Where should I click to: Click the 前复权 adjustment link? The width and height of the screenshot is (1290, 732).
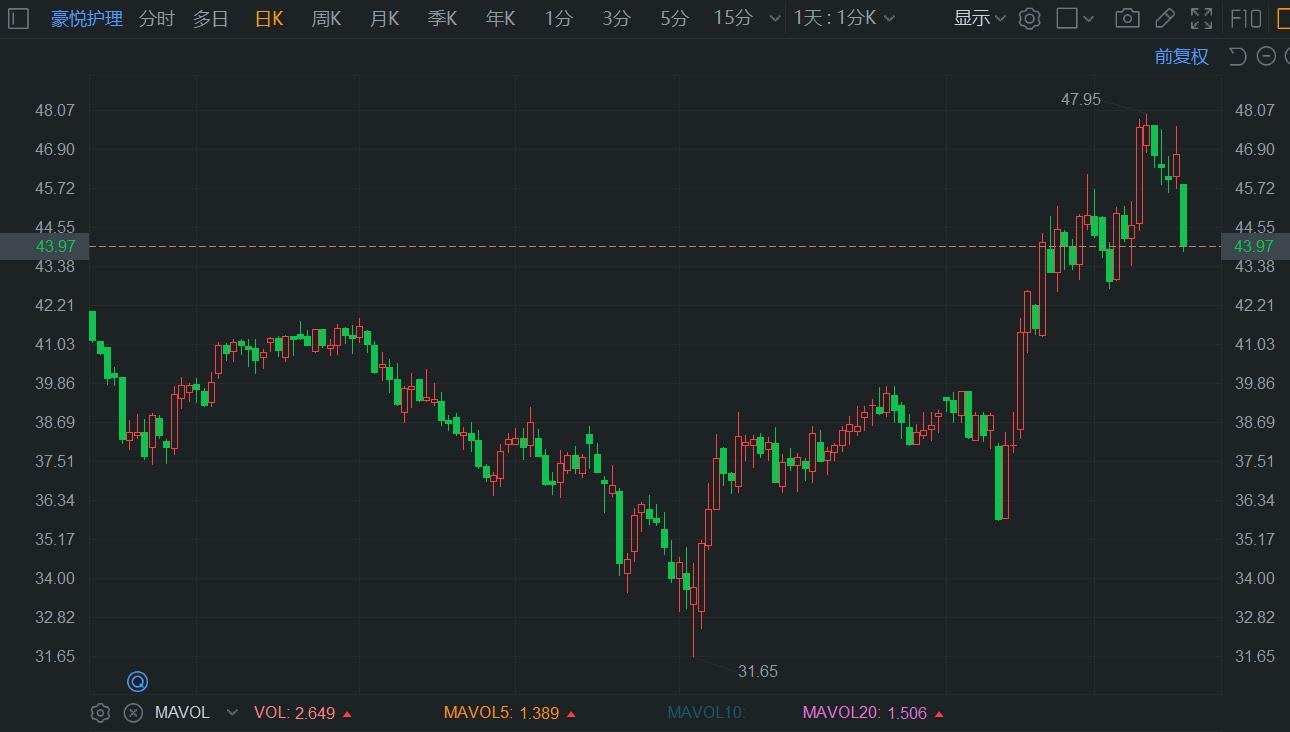(1182, 56)
